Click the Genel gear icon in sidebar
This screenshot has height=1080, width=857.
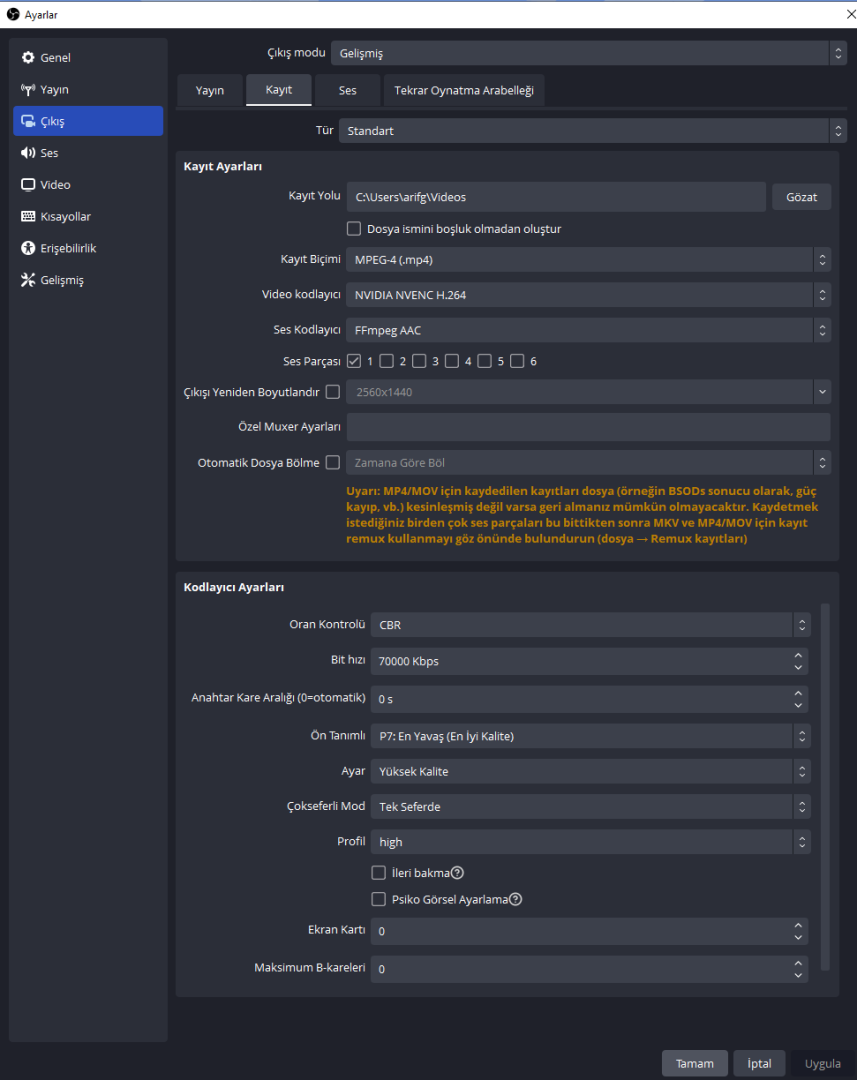tap(28, 58)
